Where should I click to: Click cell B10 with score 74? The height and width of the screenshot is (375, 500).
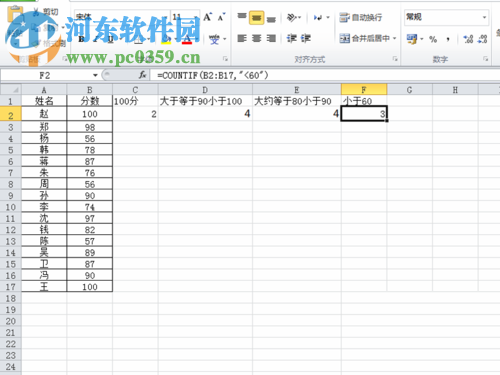90,207
